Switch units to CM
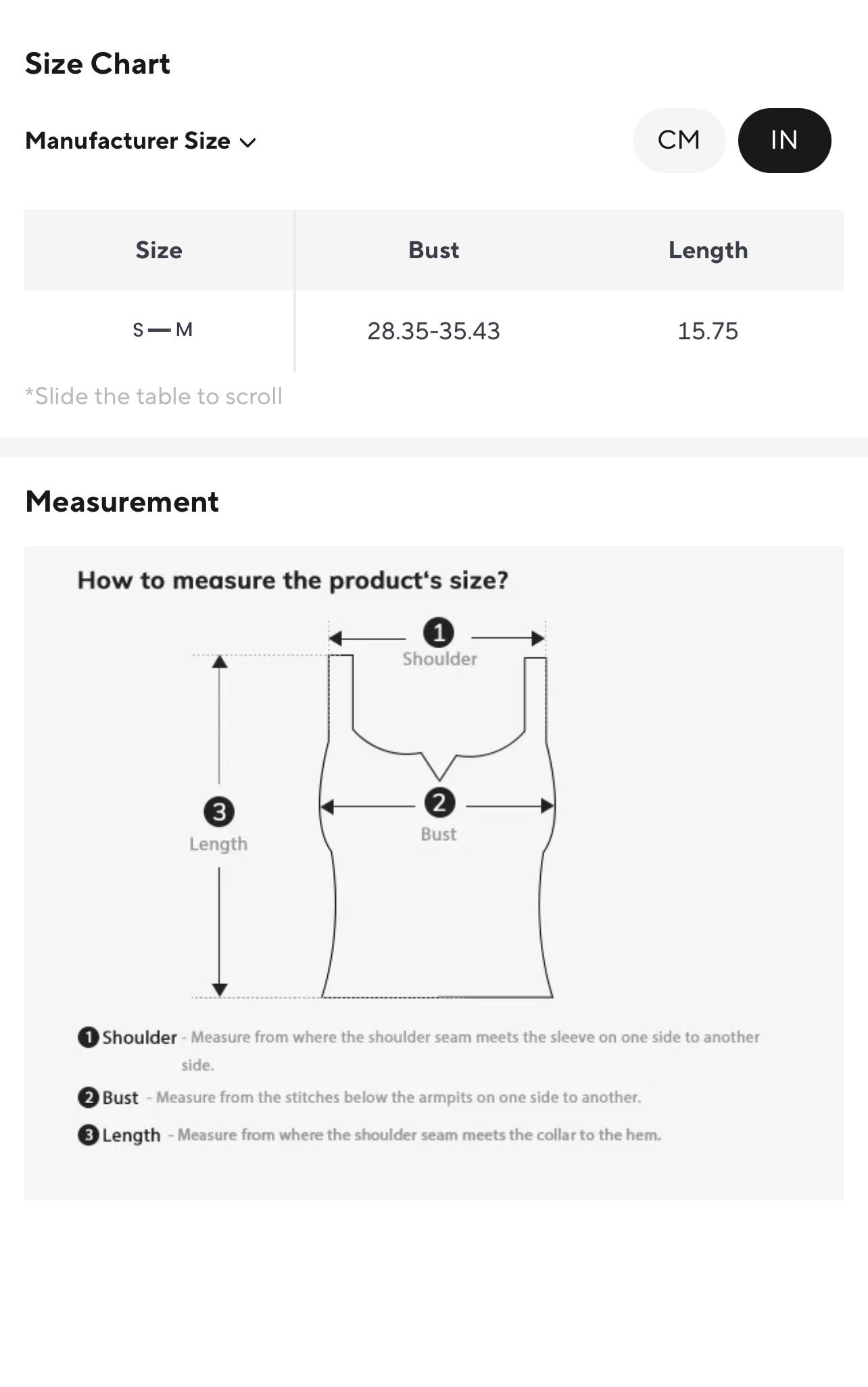 pyautogui.click(x=679, y=140)
